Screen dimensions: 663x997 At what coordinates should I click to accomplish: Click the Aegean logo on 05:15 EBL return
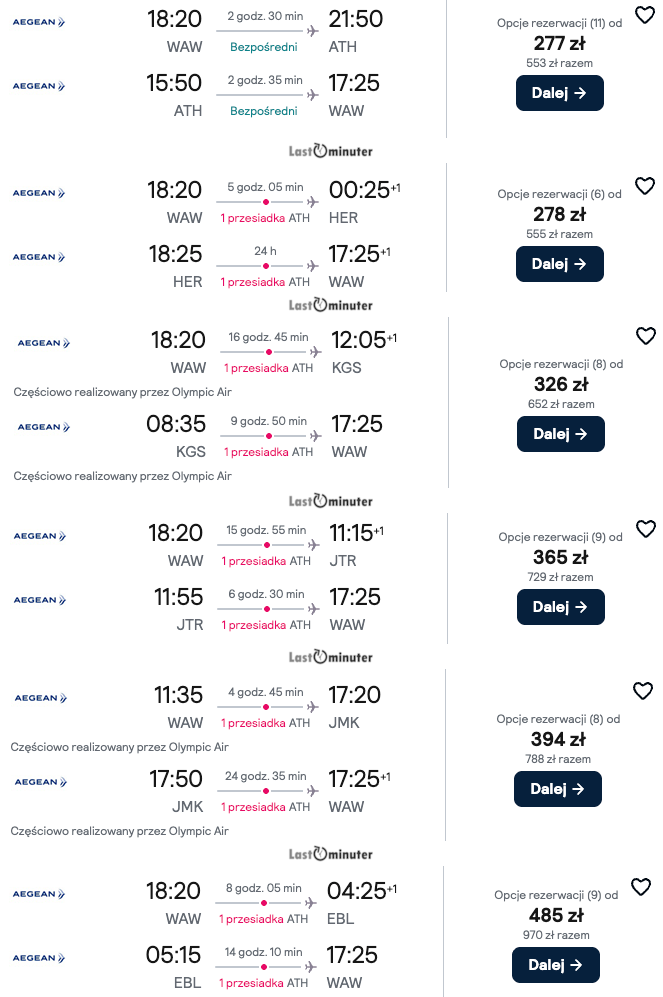click(x=39, y=958)
